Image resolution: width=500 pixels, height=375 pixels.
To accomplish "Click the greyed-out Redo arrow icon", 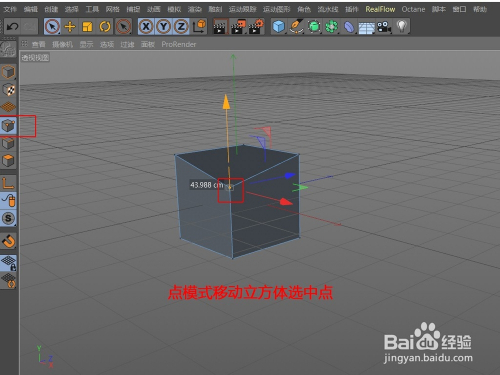I will coord(29,26).
